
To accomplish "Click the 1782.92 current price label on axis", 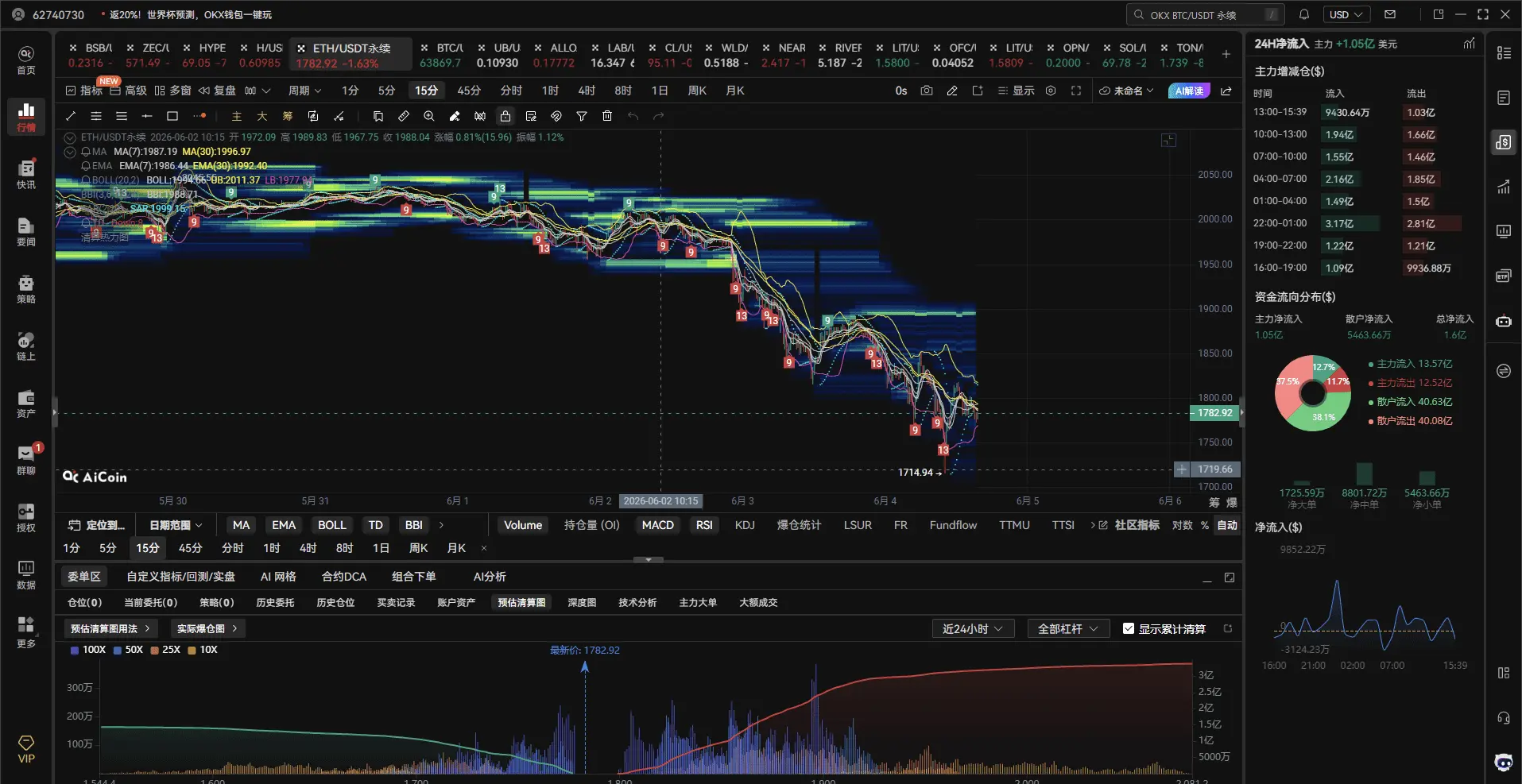I will click(1214, 413).
